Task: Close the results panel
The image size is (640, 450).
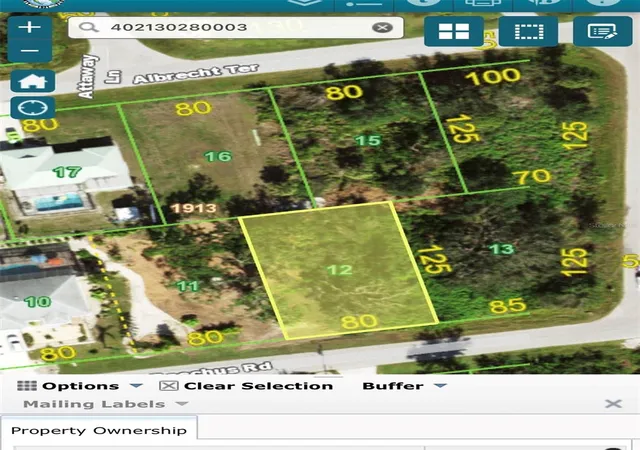Action: pos(613,404)
